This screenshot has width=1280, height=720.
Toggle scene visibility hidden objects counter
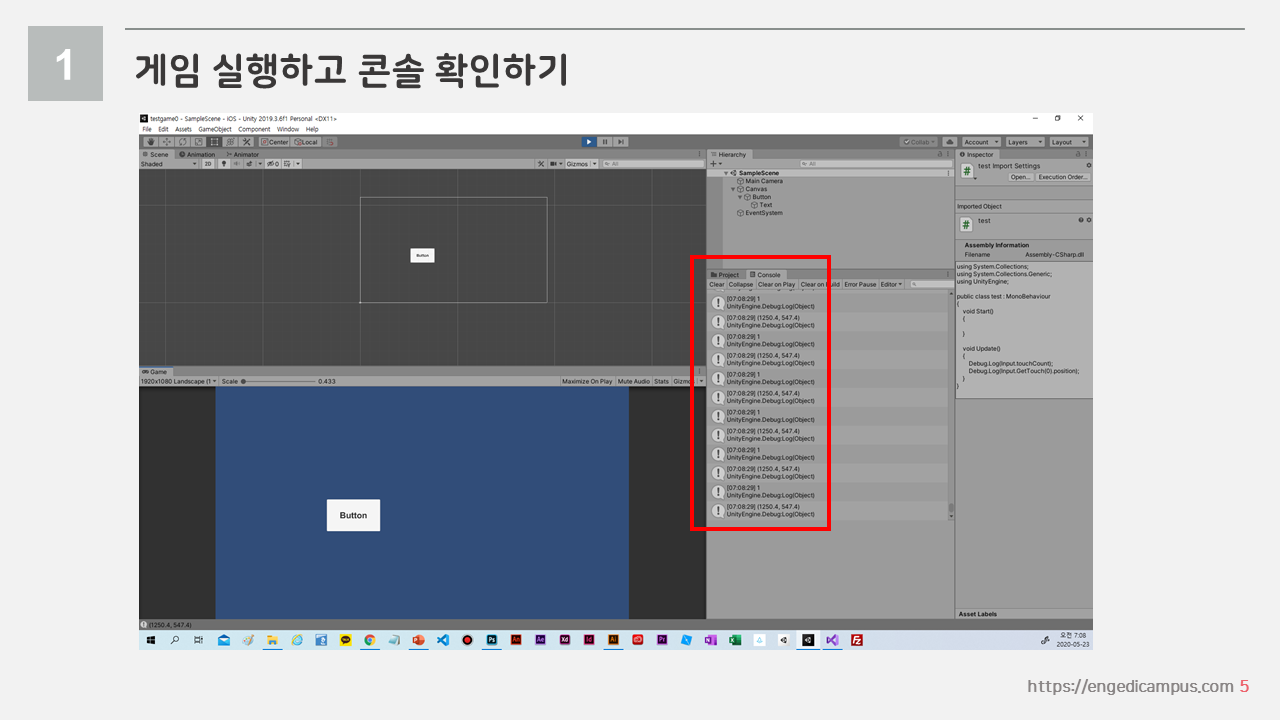coord(273,164)
